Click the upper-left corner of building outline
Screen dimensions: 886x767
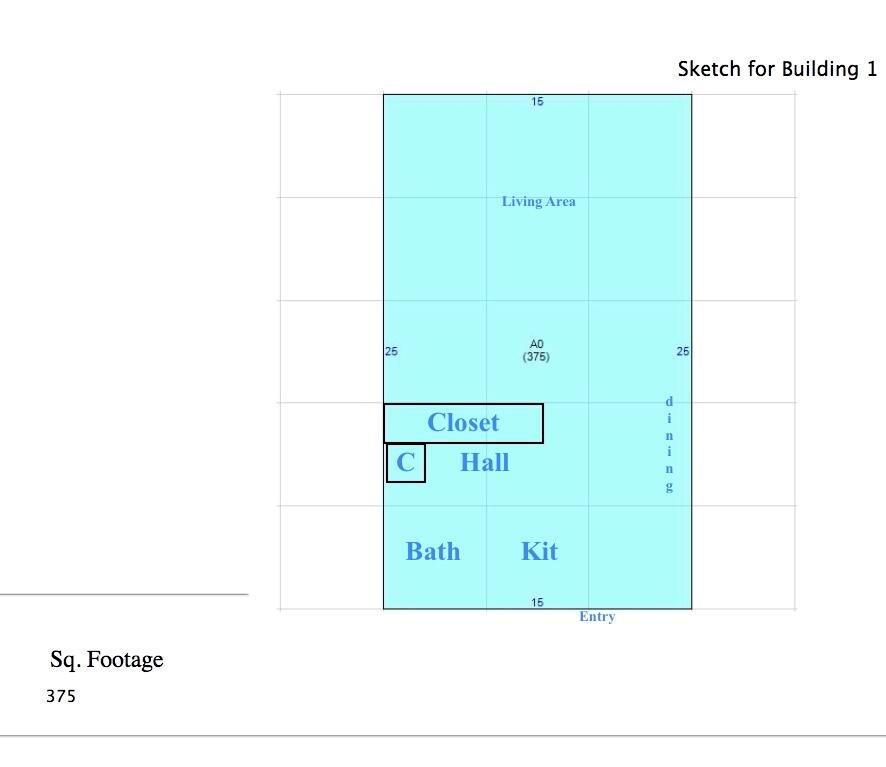pyautogui.click(x=384, y=94)
